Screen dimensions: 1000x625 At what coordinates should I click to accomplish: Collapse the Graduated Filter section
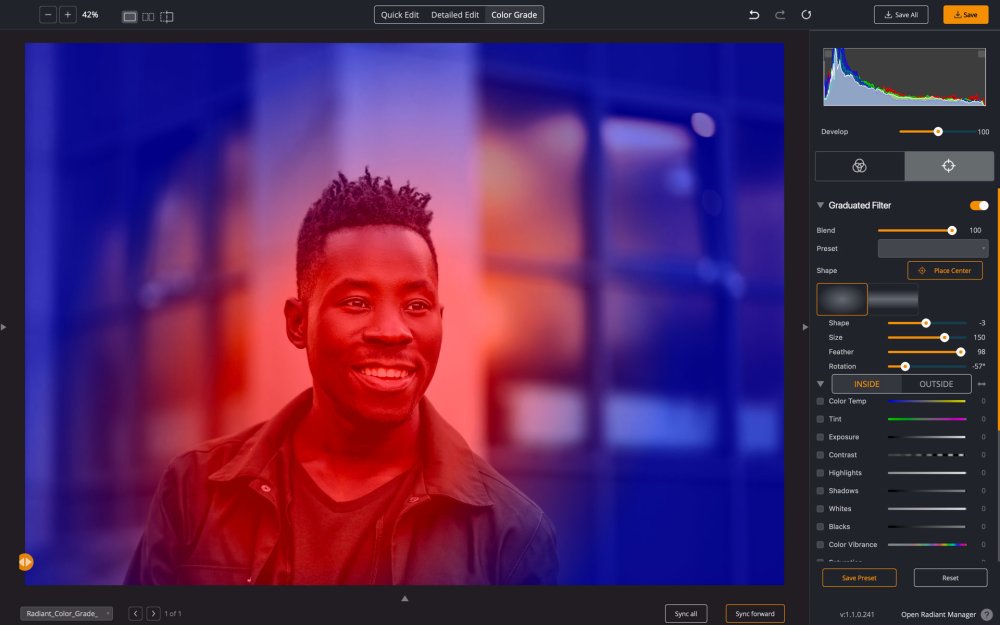coord(820,205)
